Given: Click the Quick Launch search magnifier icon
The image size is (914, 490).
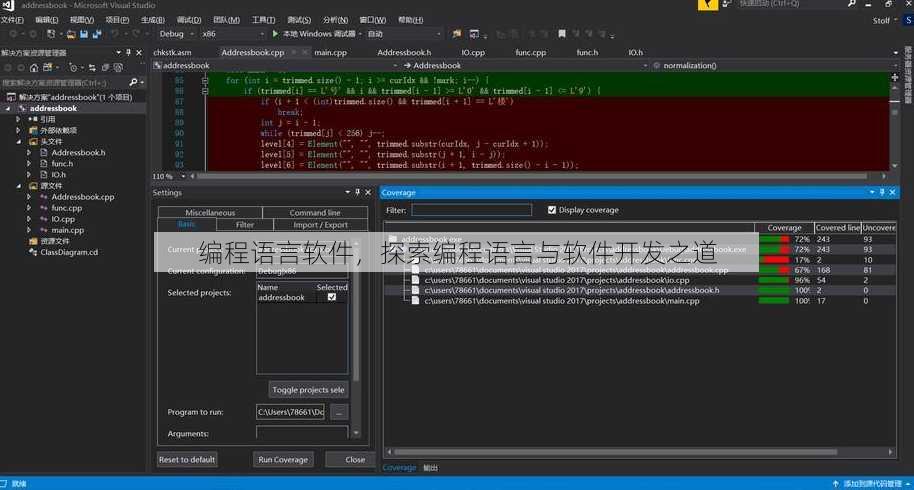Looking at the screenshot, I should [x=852, y=4].
